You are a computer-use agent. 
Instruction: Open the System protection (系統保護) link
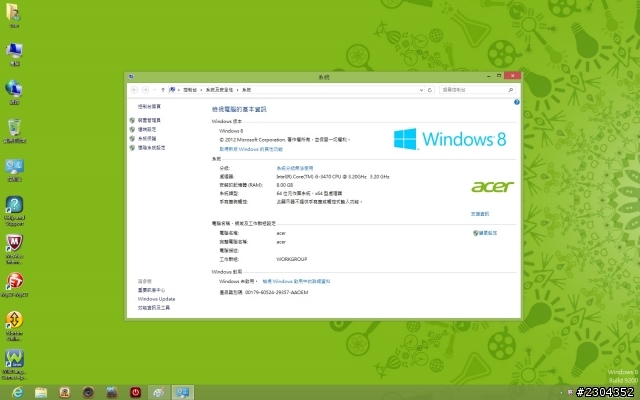coord(147,139)
